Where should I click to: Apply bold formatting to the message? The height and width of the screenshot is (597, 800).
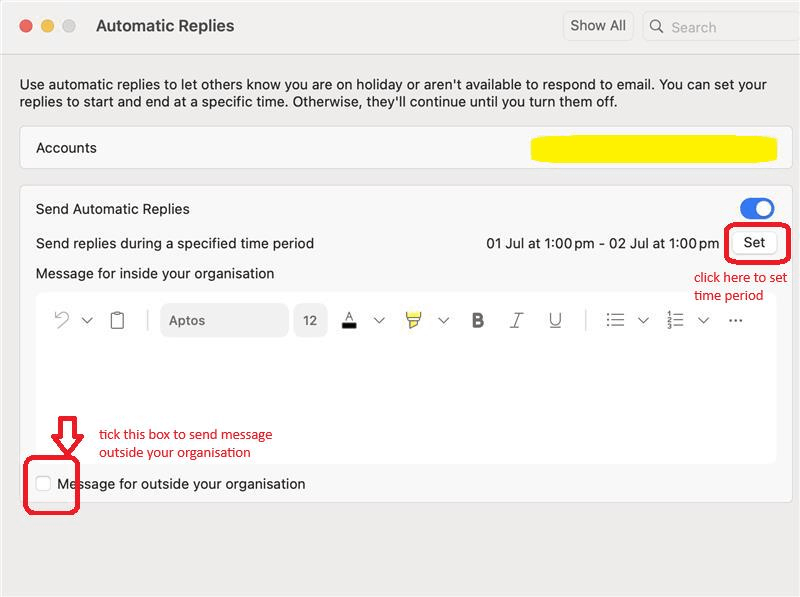pyautogui.click(x=478, y=320)
